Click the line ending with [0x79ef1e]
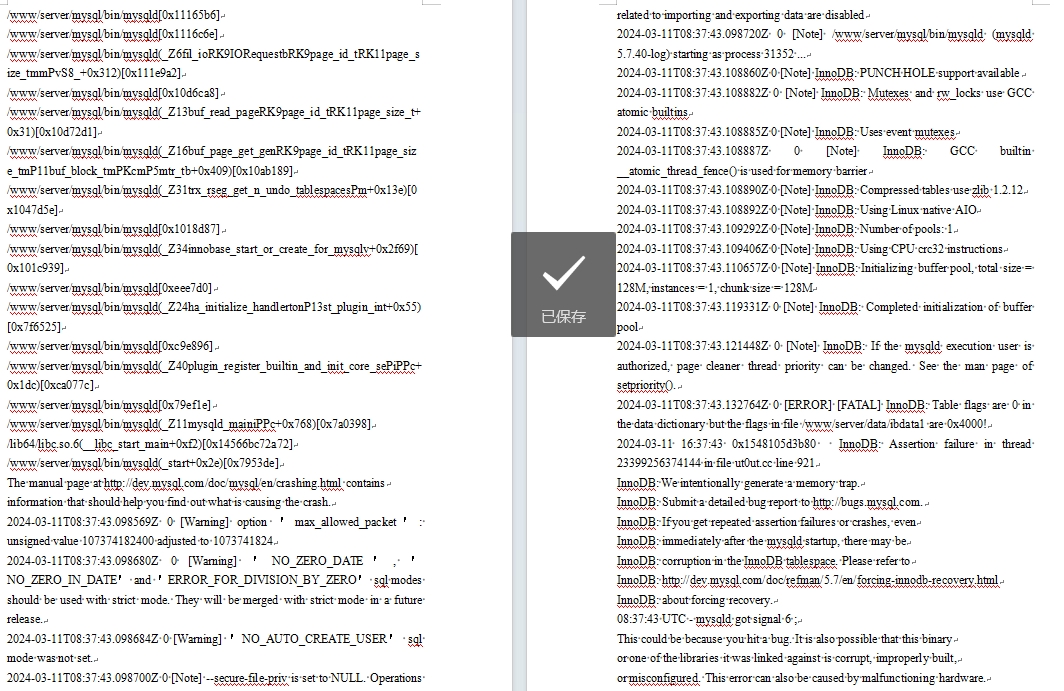The width and height of the screenshot is (1064, 691). 109,405
